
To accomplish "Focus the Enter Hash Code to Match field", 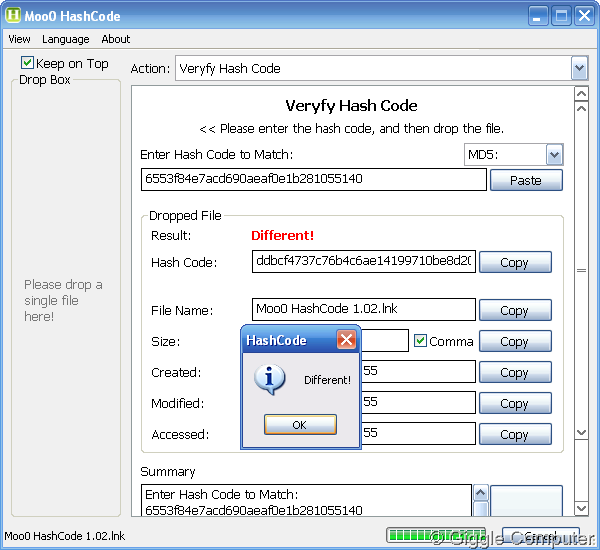I will click(x=314, y=179).
